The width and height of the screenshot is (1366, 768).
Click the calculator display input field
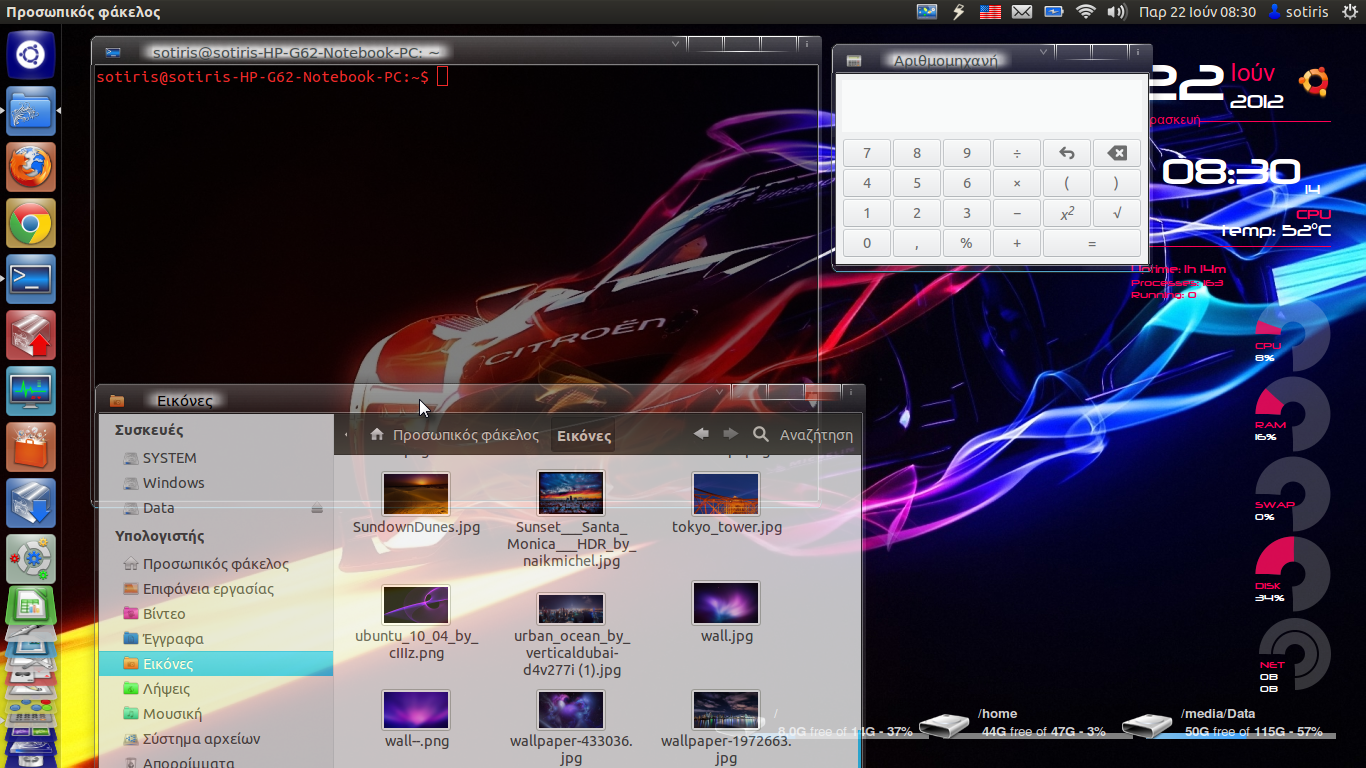[991, 104]
